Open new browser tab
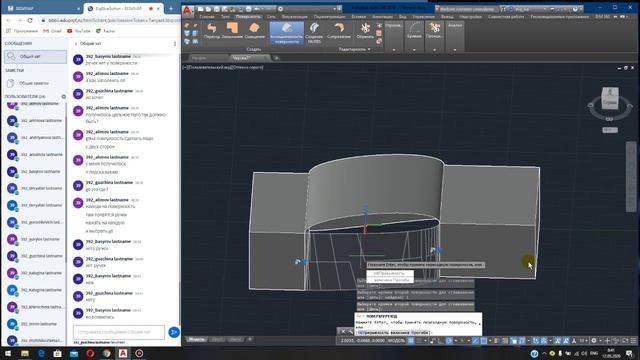640x360 pixels. point(171,8)
